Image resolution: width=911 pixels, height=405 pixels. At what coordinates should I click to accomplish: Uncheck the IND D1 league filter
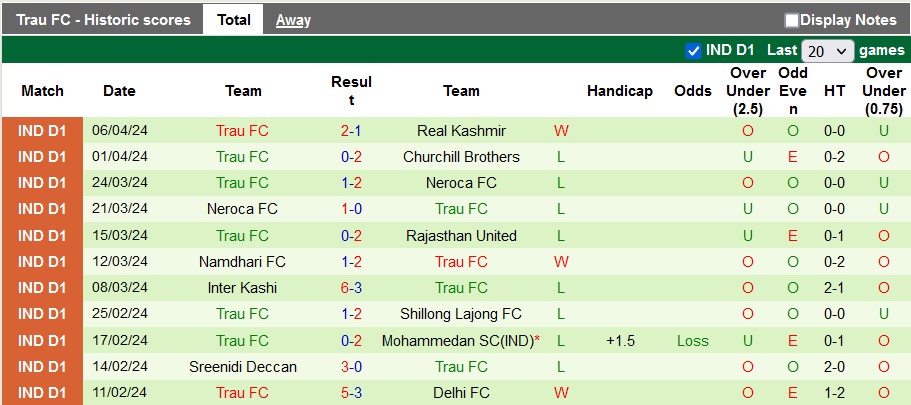tap(693, 50)
